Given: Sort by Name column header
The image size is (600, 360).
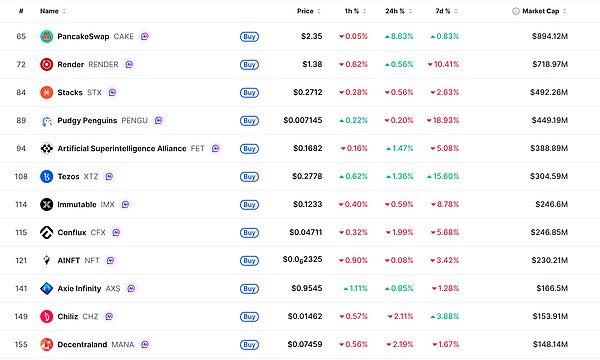Looking at the screenshot, I should point(53,11).
